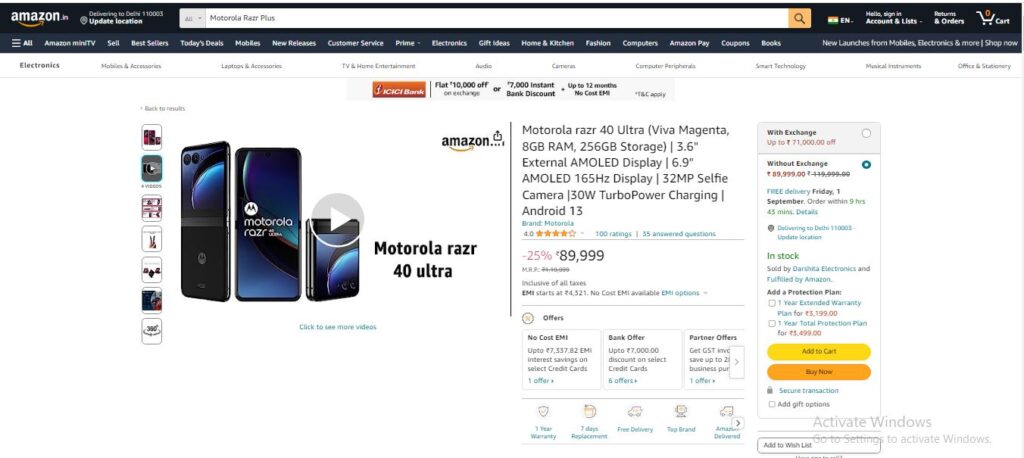The height and width of the screenshot is (458, 1024).
Task: Open the All search category dropdown
Action: (x=193, y=18)
